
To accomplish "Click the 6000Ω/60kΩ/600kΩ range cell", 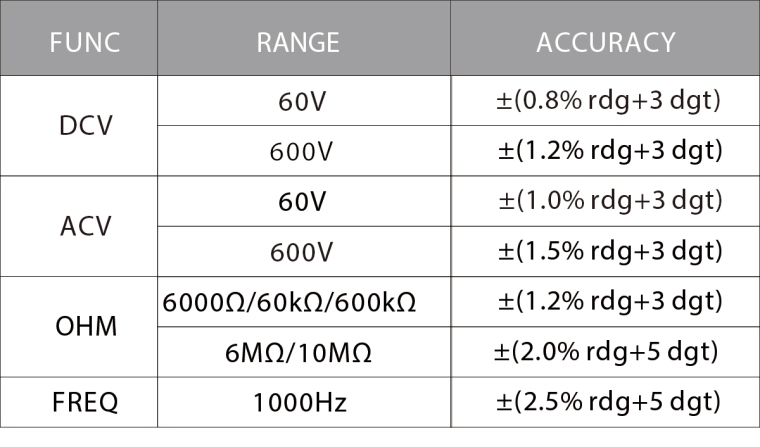I will (289, 302).
